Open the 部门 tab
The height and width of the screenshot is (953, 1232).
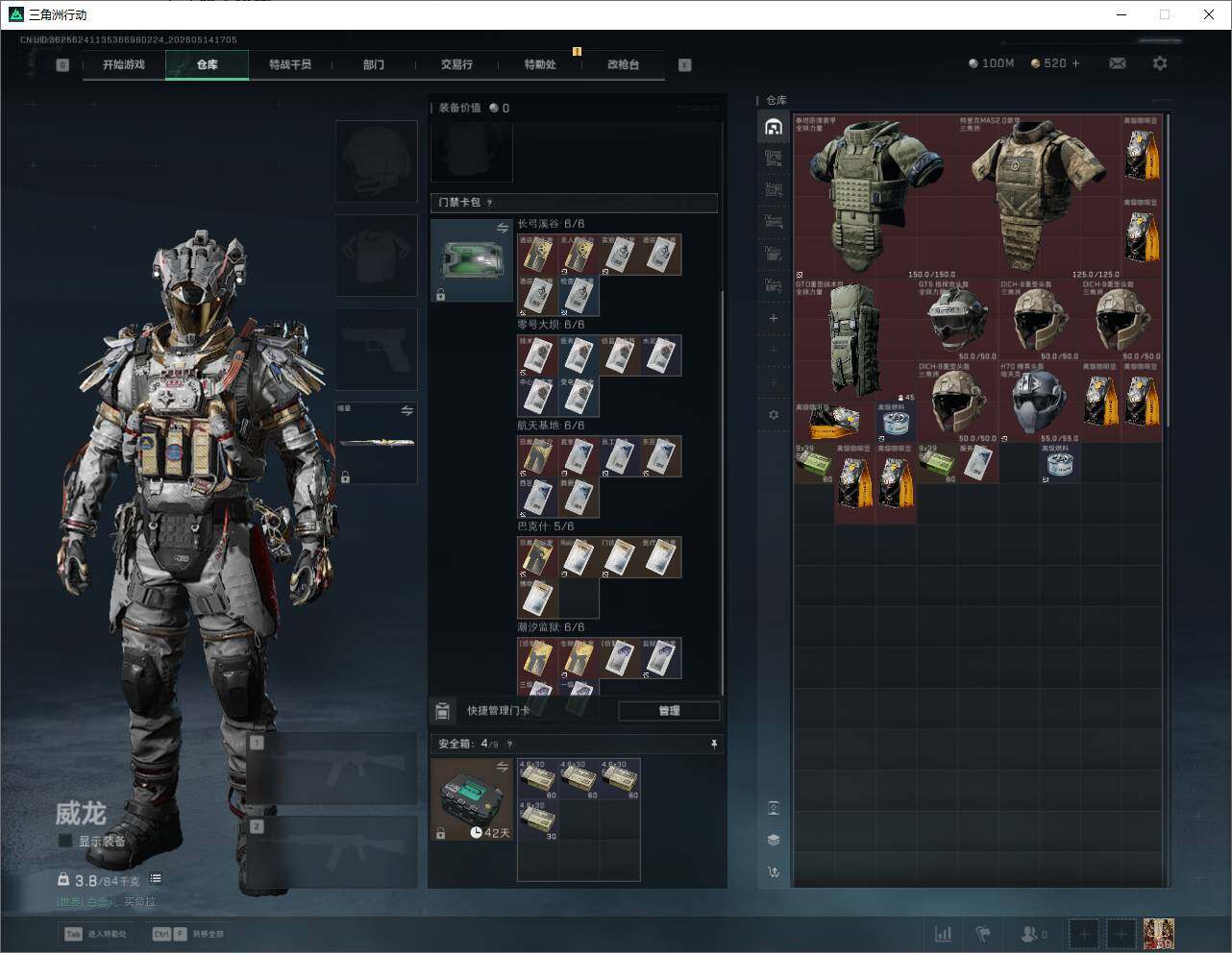374,64
